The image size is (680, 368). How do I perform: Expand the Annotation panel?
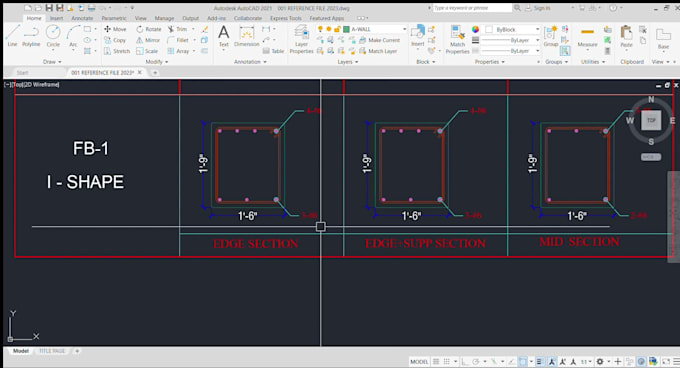click(x=250, y=62)
